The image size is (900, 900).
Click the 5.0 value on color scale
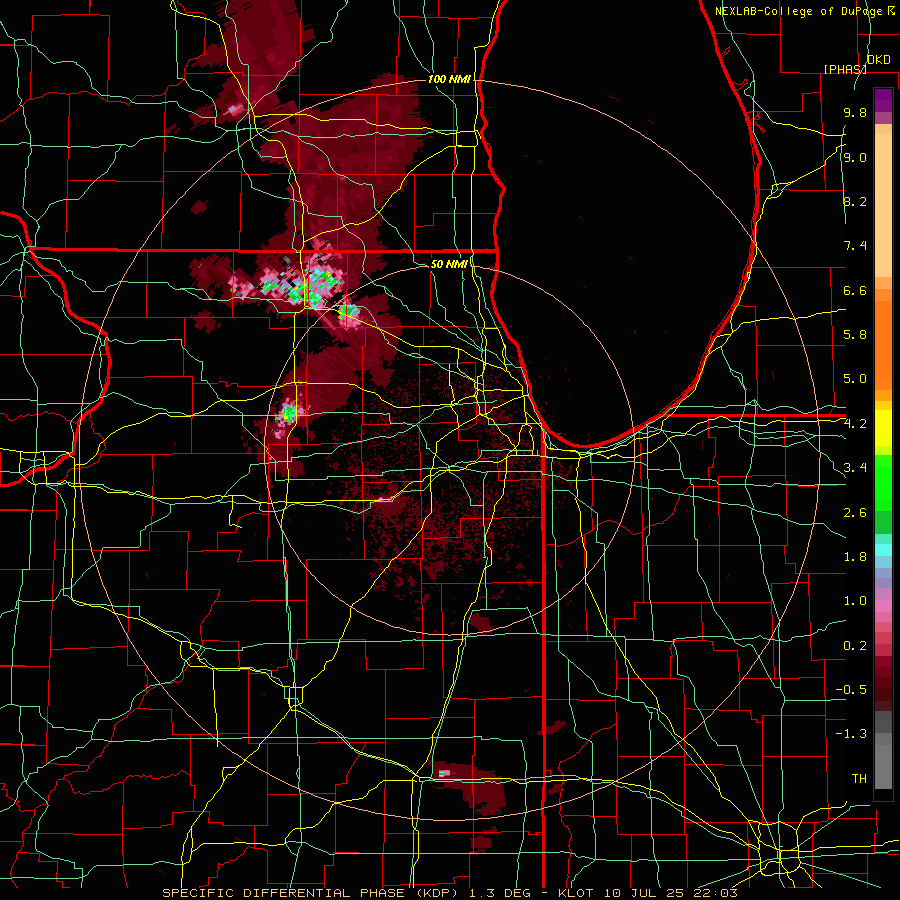(855, 379)
